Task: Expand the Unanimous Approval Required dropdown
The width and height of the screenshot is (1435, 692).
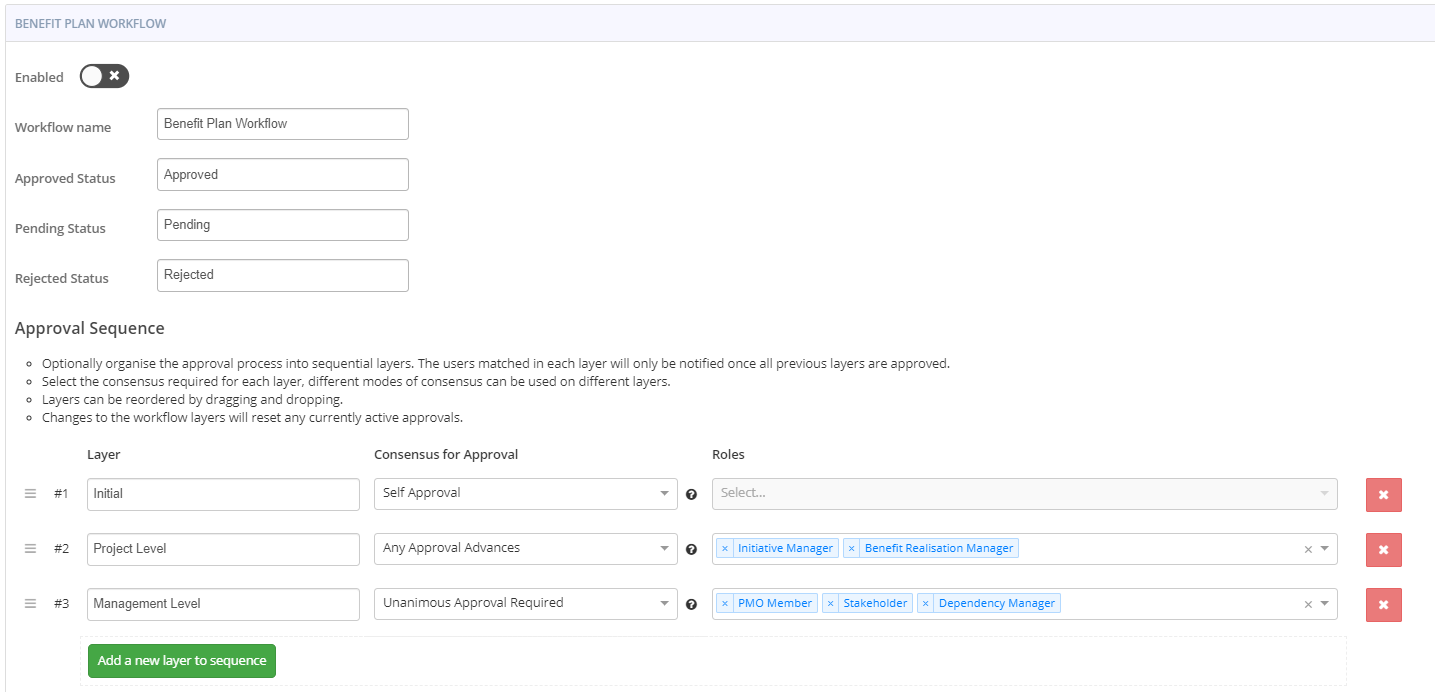Action: [x=525, y=603]
